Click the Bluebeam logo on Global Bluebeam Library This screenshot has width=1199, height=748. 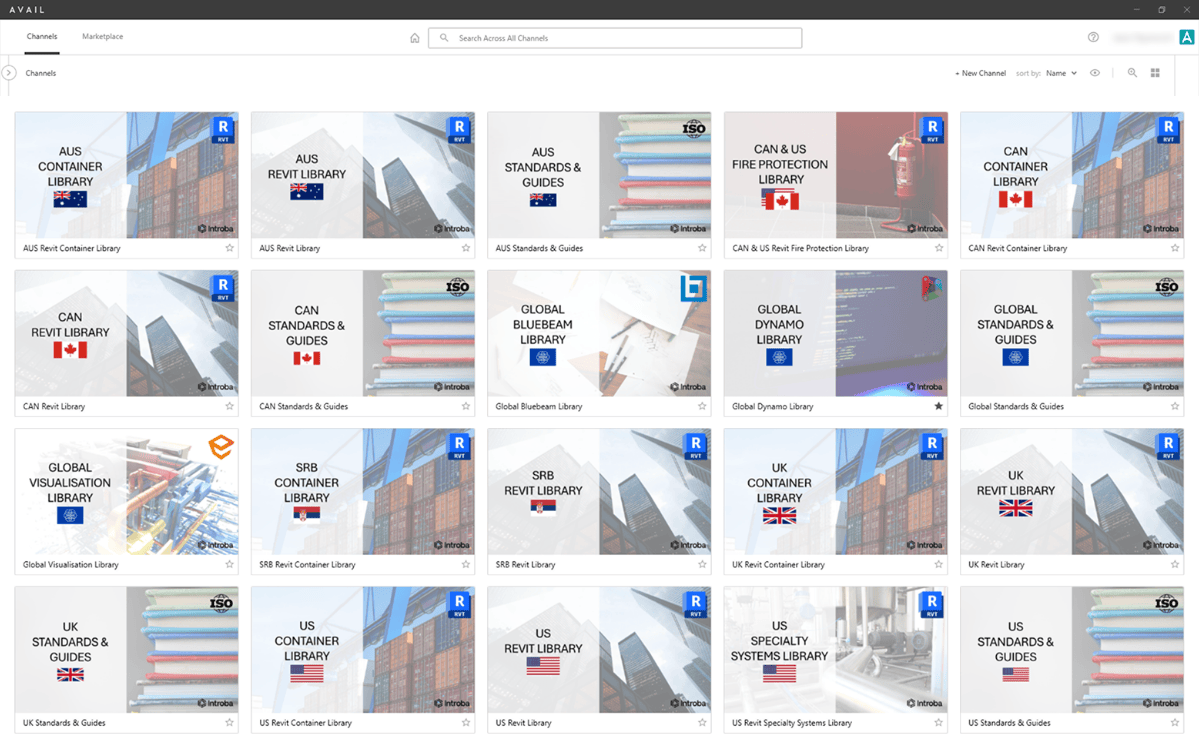point(694,288)
